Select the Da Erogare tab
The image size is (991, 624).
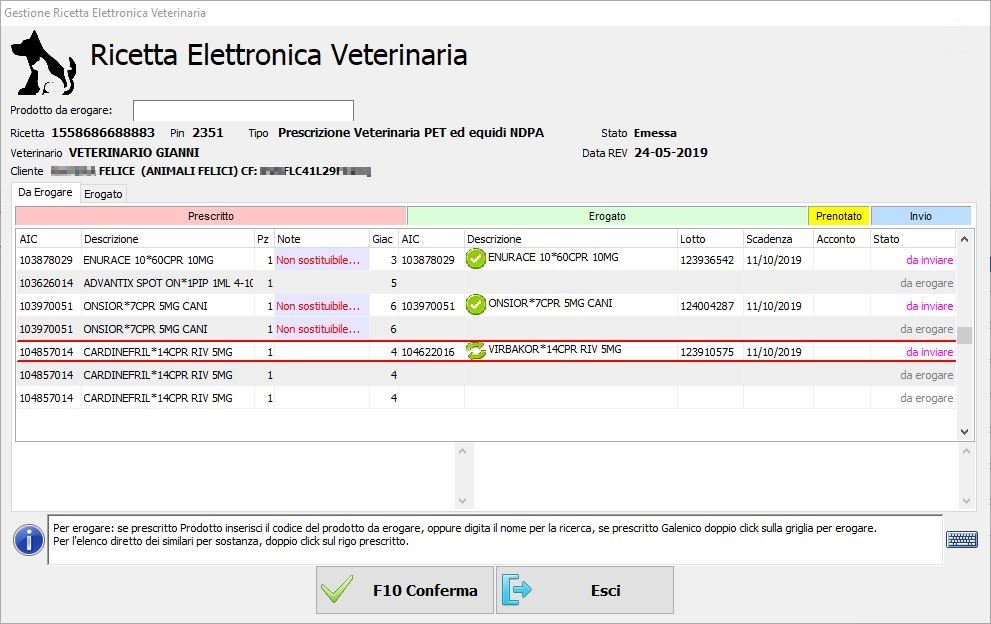(45, 192)
